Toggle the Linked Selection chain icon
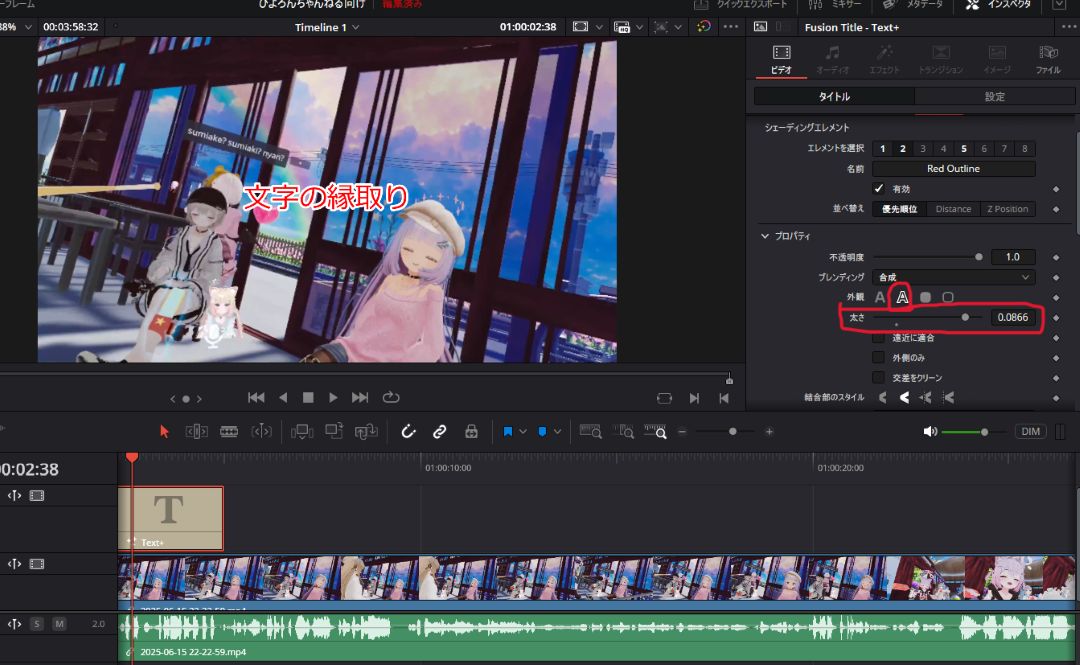Image resolution: width=1080 pixels, height=665 pixels. (x=439, y=431)
